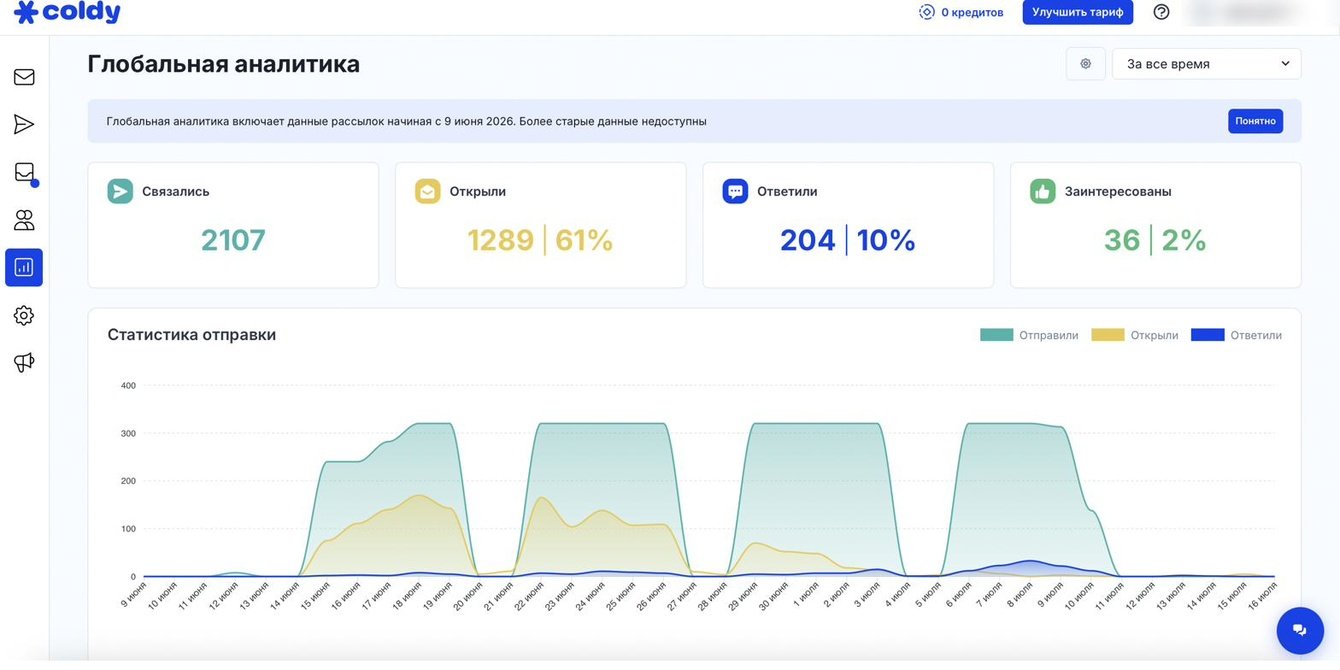The height and width of the screenshot is (670, 1340).
Task: Open the mail envelope sidebar icon
Action: click(24, 77)
